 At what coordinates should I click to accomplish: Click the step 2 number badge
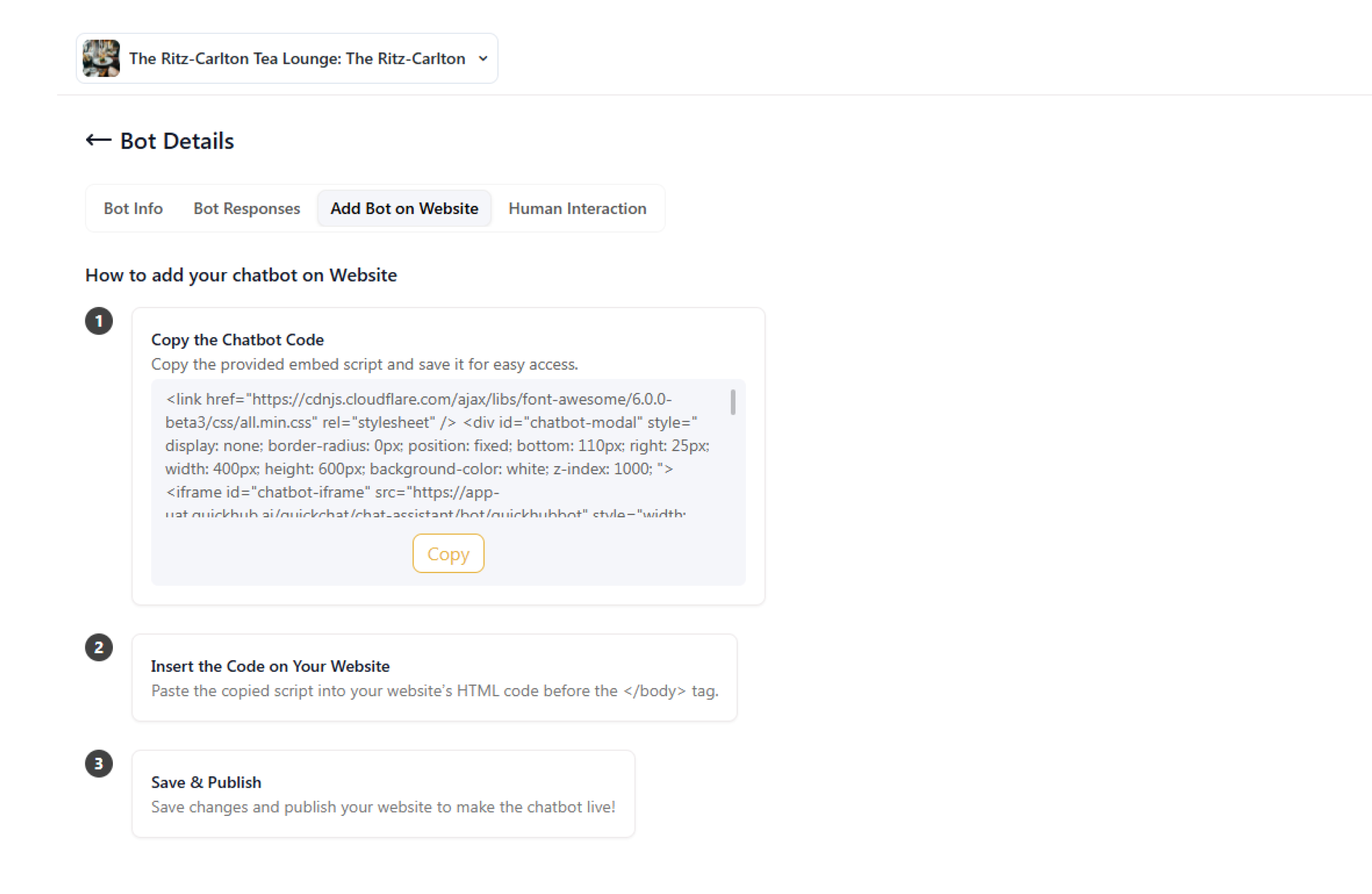pos(99,648)
